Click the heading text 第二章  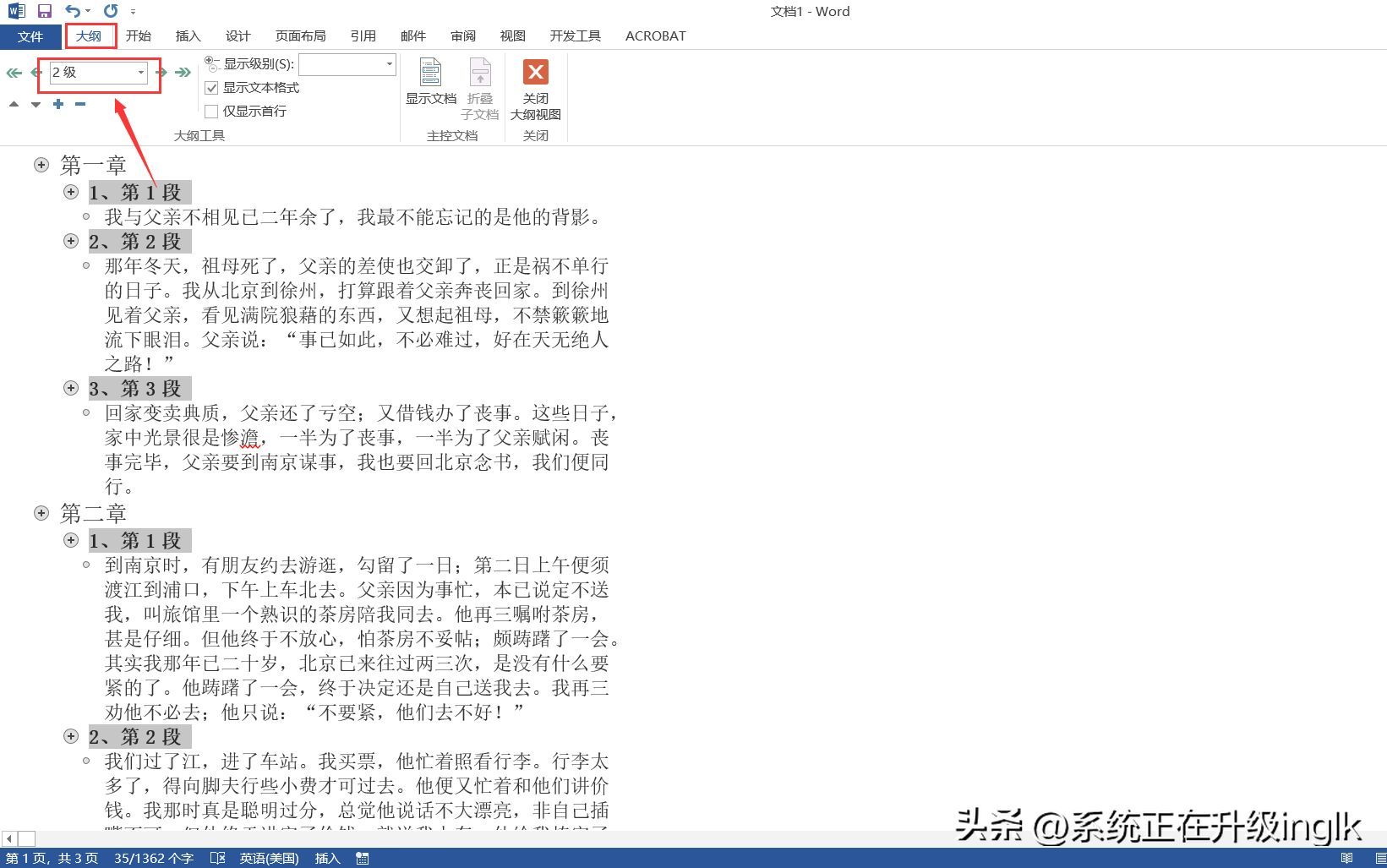click(94, 513)
